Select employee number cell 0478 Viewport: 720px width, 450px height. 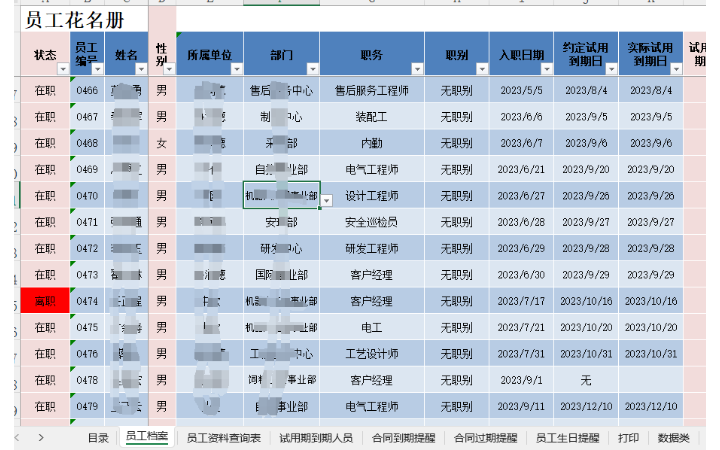coord(87,380)
